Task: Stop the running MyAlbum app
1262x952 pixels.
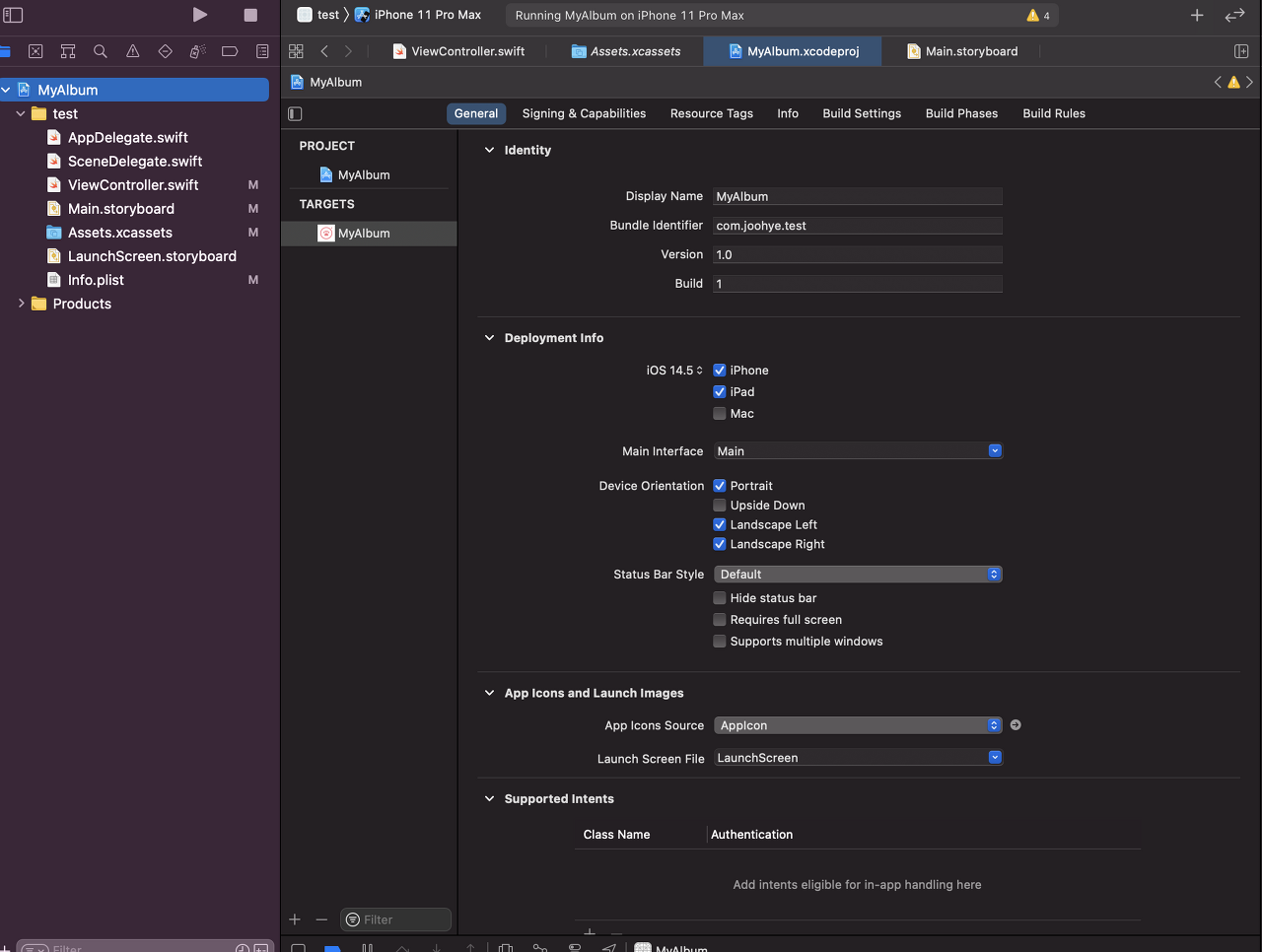Action: (x=250, y=15)
